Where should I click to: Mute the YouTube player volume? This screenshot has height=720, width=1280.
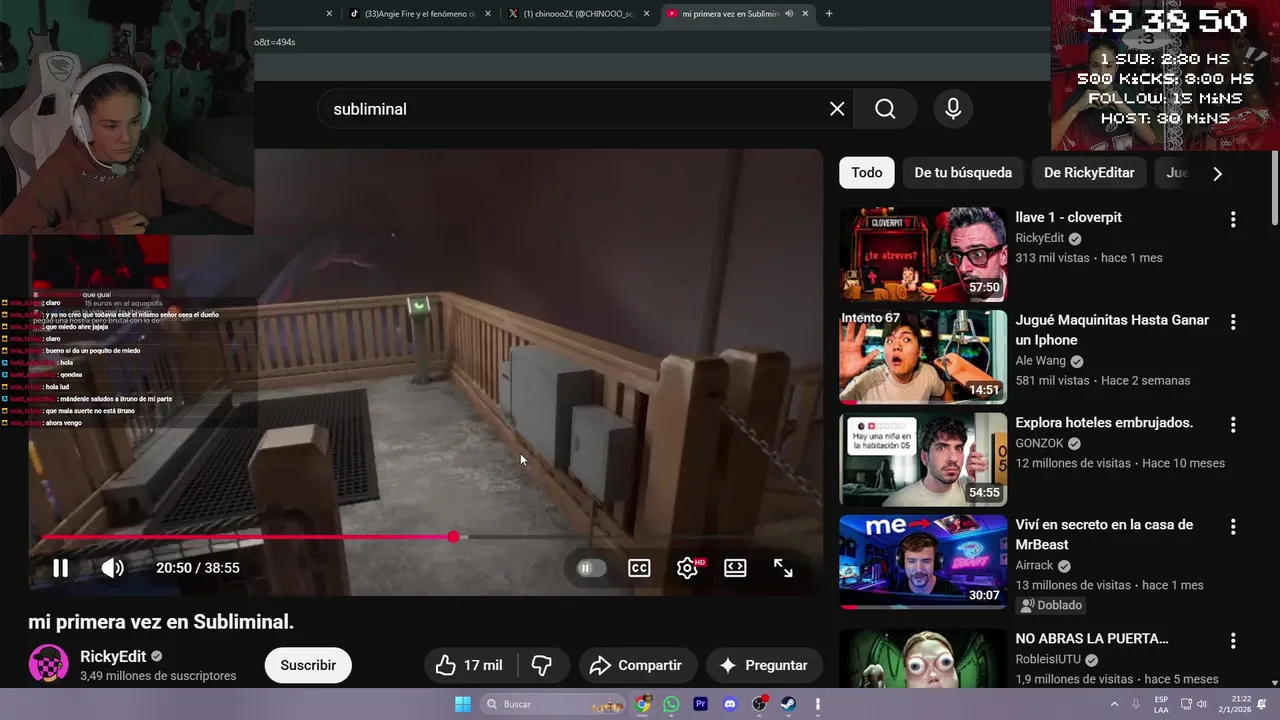click(112, 568)
